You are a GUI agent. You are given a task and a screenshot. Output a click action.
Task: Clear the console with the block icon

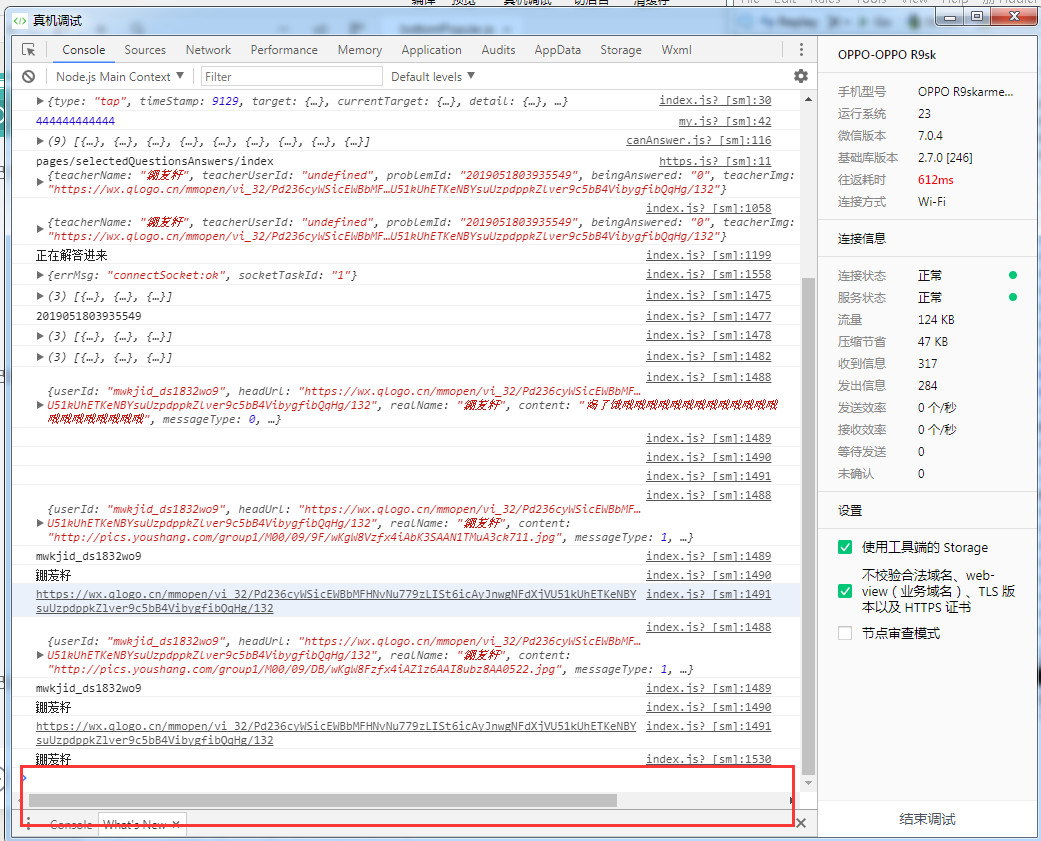click(29, 76)
